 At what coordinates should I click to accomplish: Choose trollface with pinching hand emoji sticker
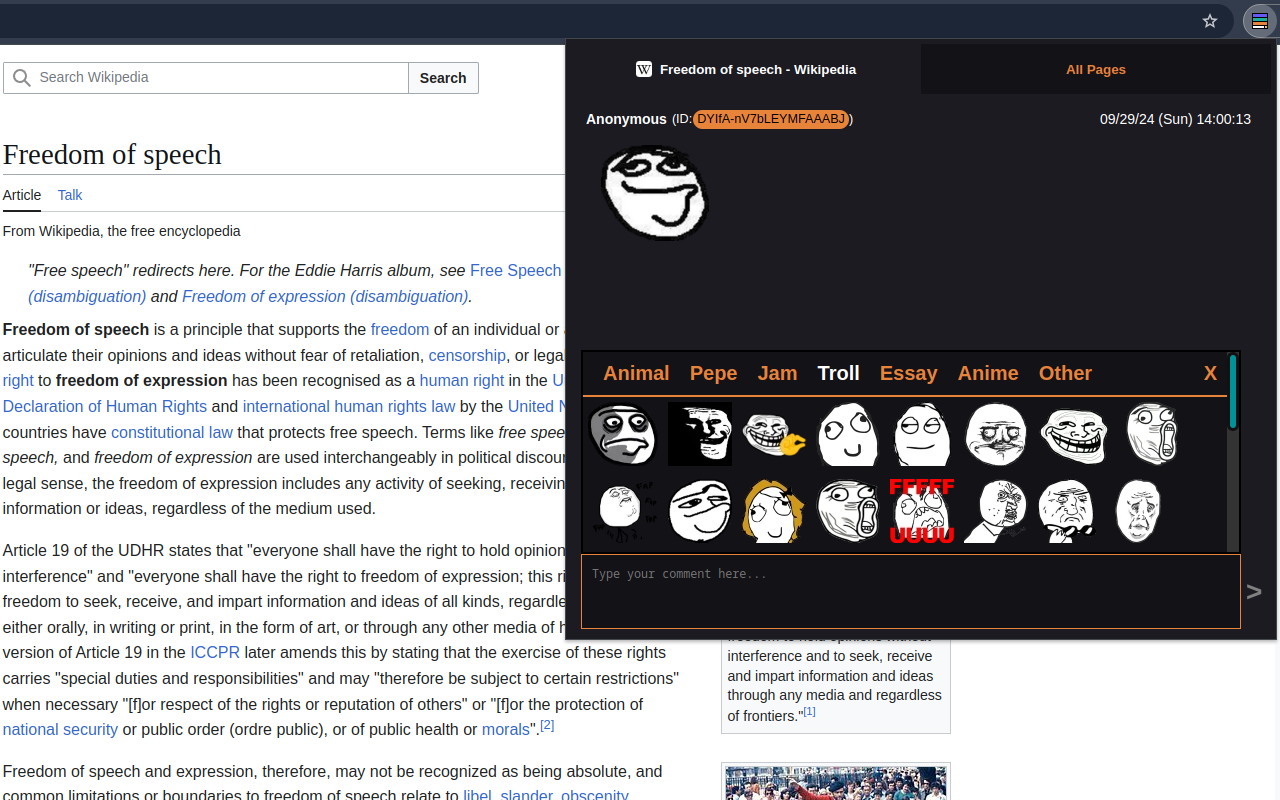[774, 434]
